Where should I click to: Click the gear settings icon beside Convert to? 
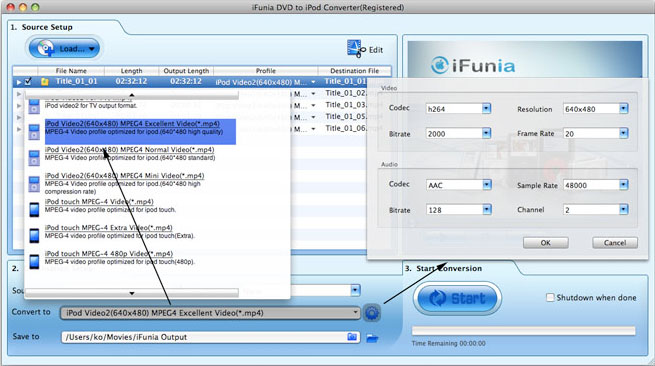372,313
